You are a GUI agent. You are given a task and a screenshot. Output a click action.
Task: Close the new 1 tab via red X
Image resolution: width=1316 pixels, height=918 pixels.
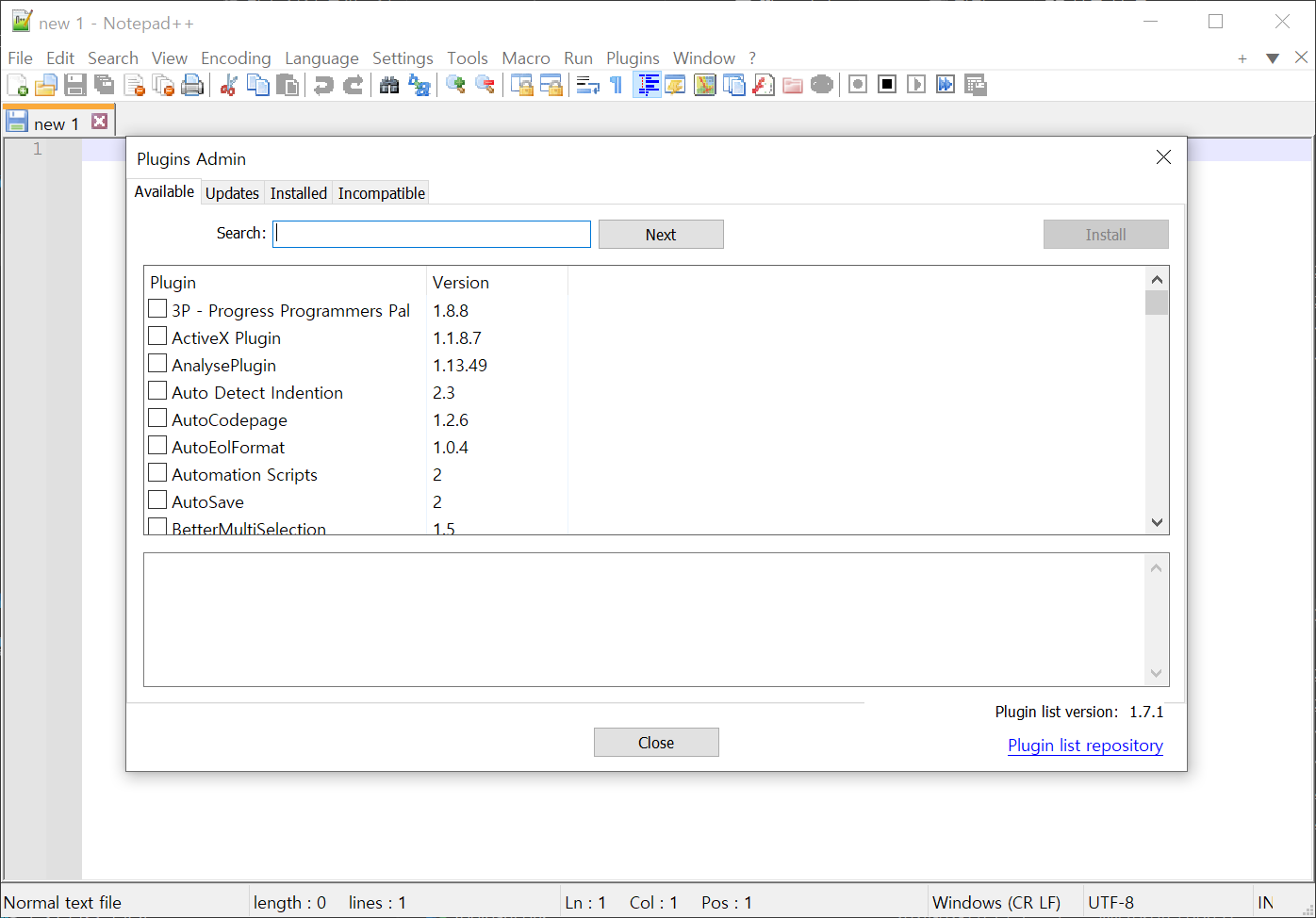tap(99, 122)
